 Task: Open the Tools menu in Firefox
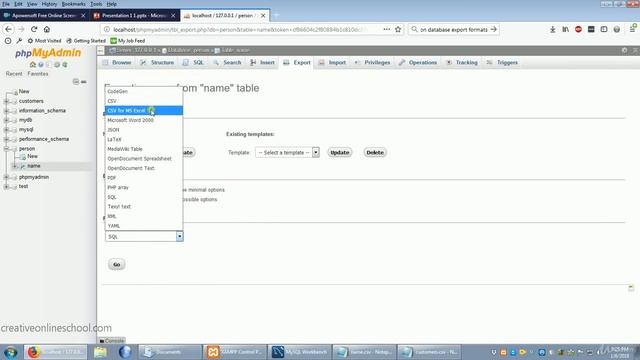click(x=96, y=4)
